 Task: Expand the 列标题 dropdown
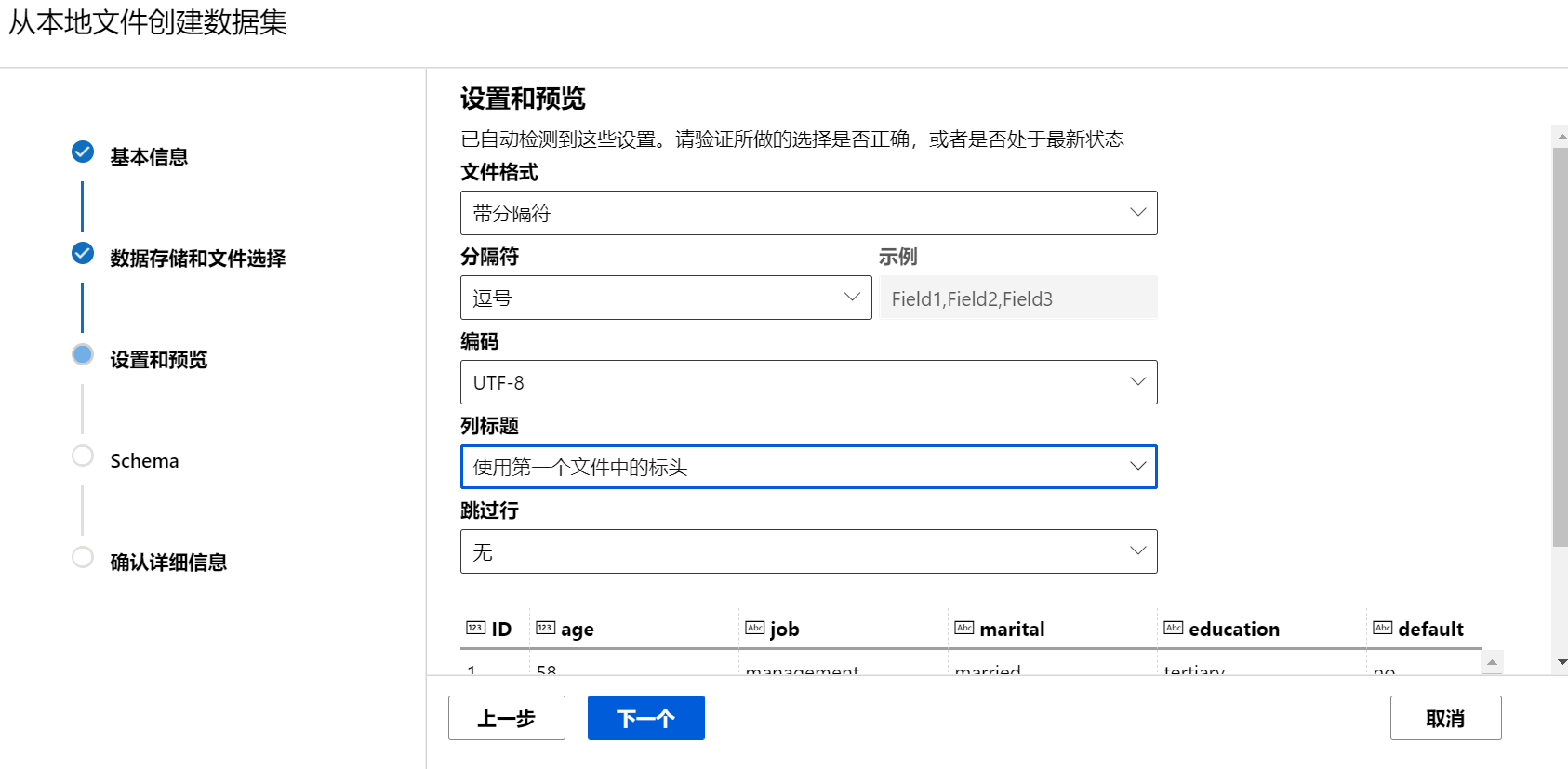click(808, 467)
